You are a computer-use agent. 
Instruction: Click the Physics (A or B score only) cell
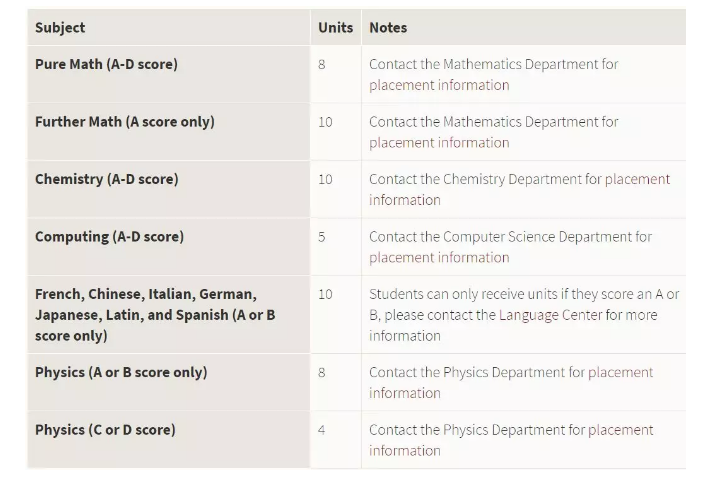[x=169, y=382]
